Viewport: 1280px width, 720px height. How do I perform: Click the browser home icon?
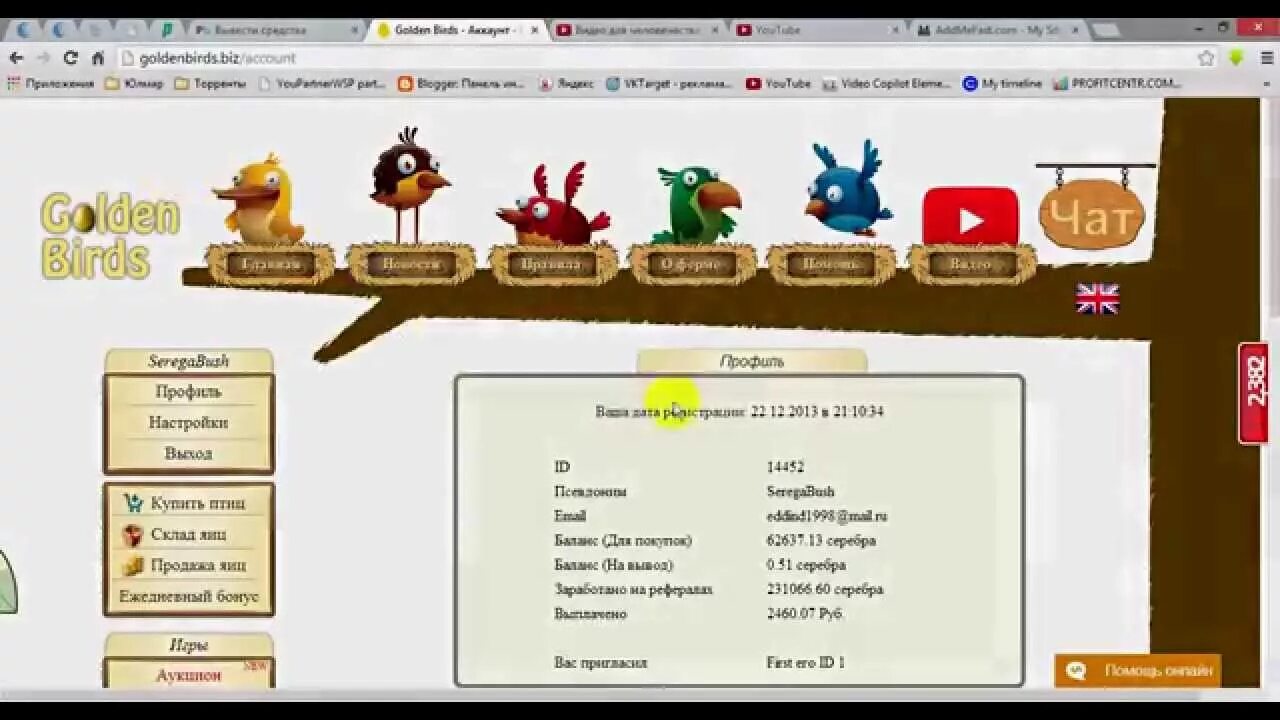(98, 58)
